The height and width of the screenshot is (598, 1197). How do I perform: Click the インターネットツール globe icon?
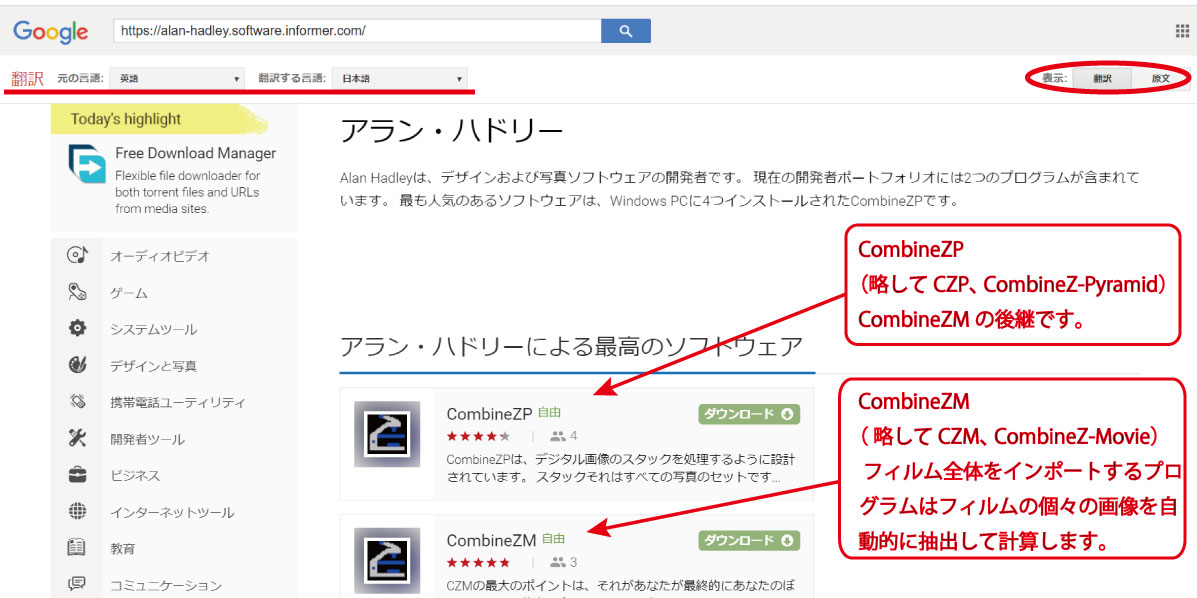tap(77, 512)
